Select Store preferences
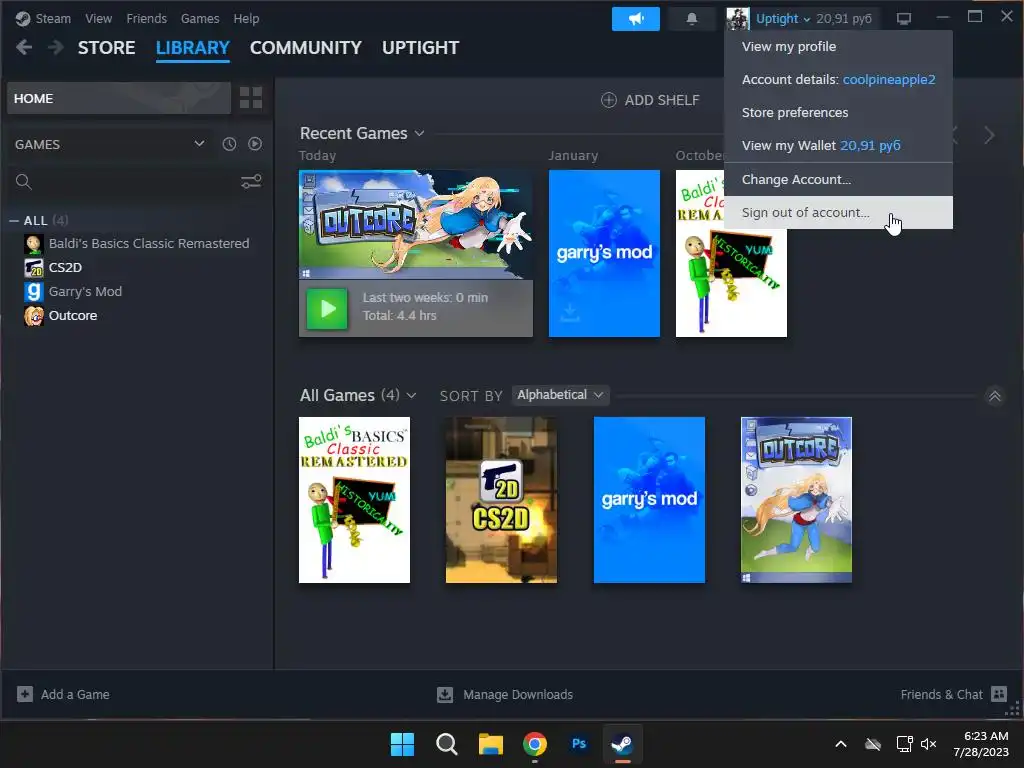The image size is (1024, 768). coord(839,112)
